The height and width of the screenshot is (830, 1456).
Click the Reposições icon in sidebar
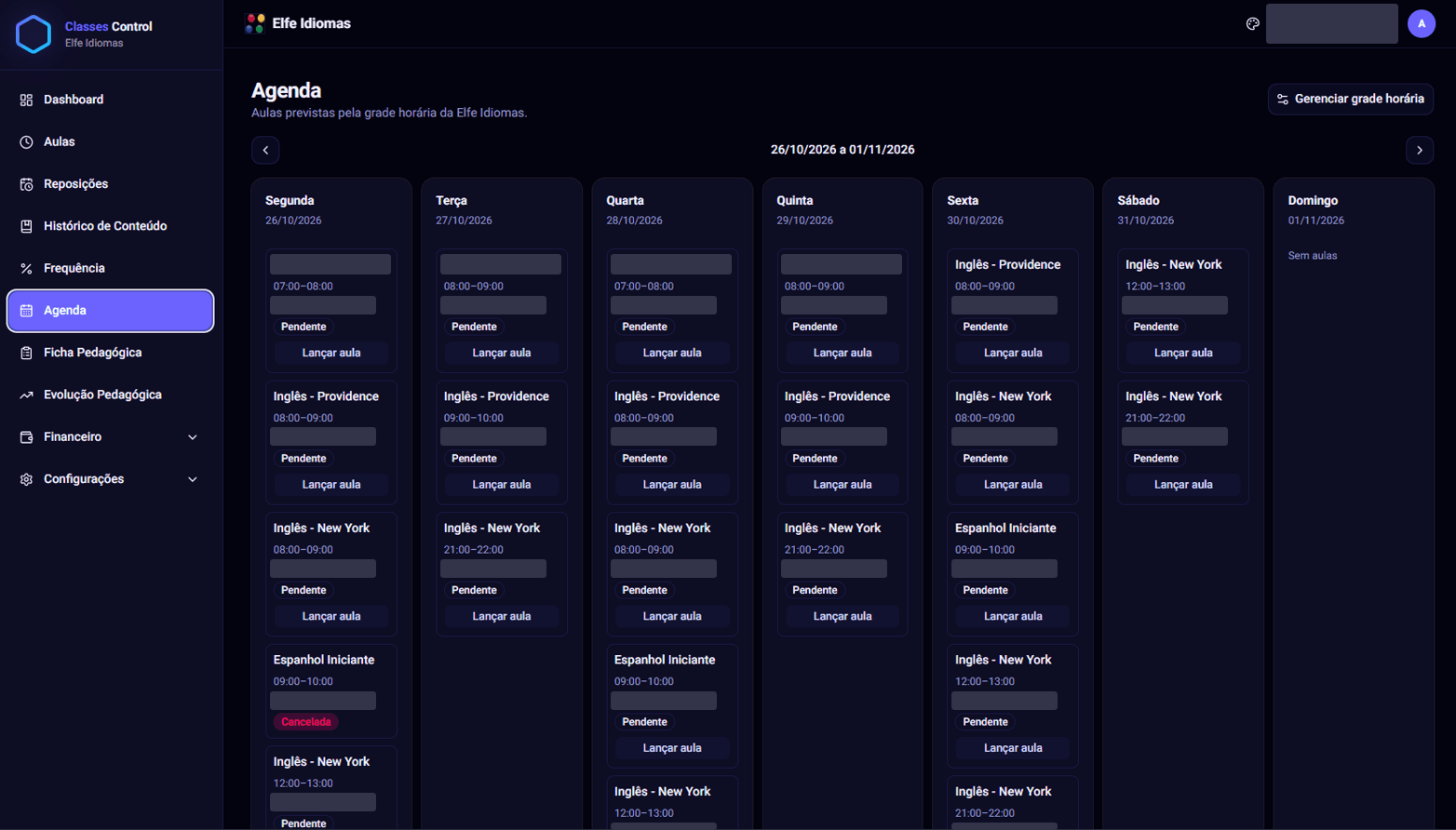click(26, 184)
